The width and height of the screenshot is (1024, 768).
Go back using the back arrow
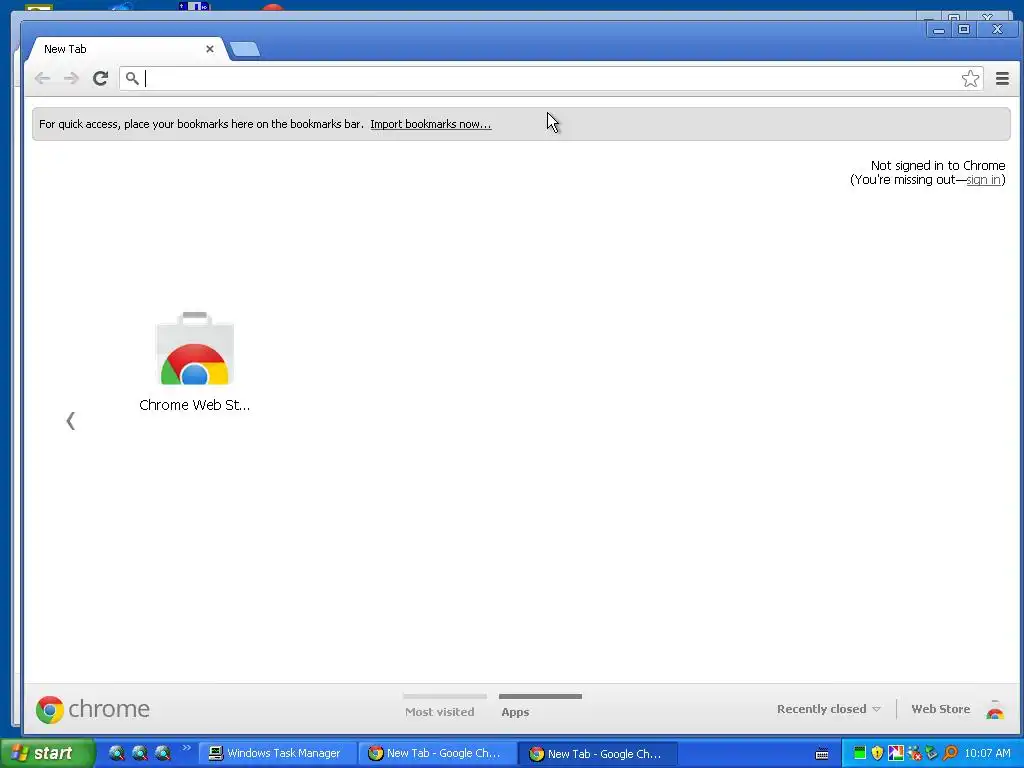tap(42, 79)
